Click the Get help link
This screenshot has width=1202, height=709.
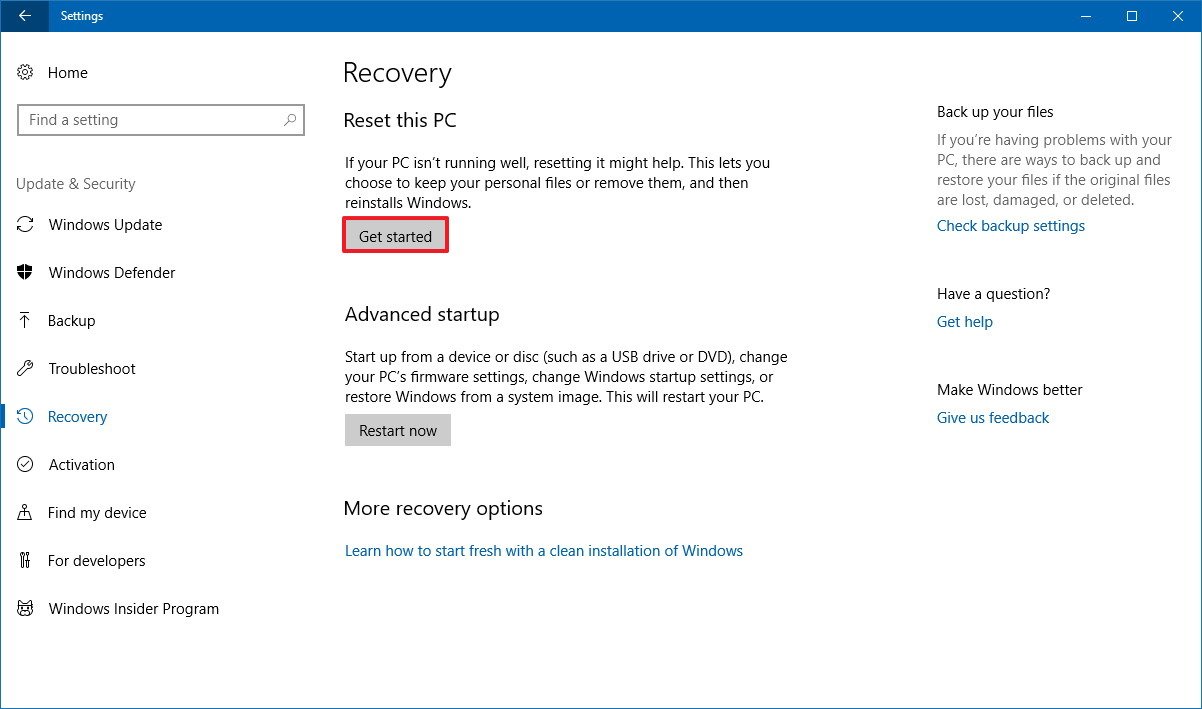964,322
